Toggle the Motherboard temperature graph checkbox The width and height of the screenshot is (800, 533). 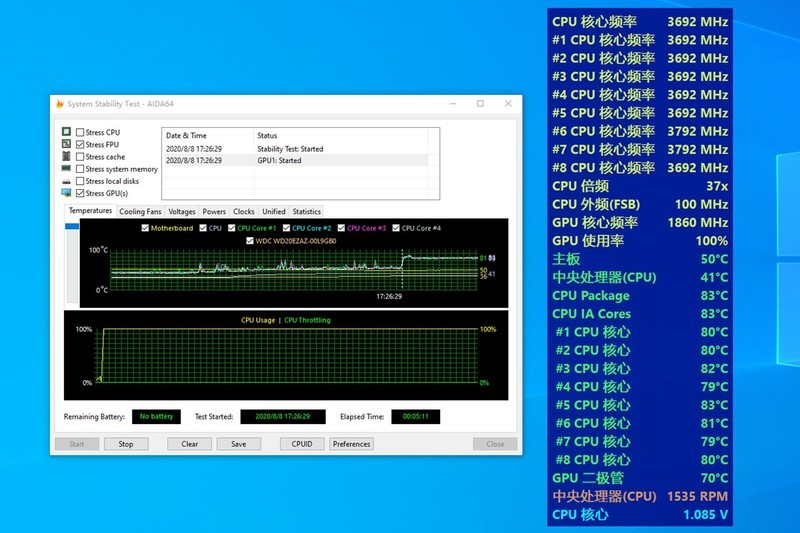(145, 228)
